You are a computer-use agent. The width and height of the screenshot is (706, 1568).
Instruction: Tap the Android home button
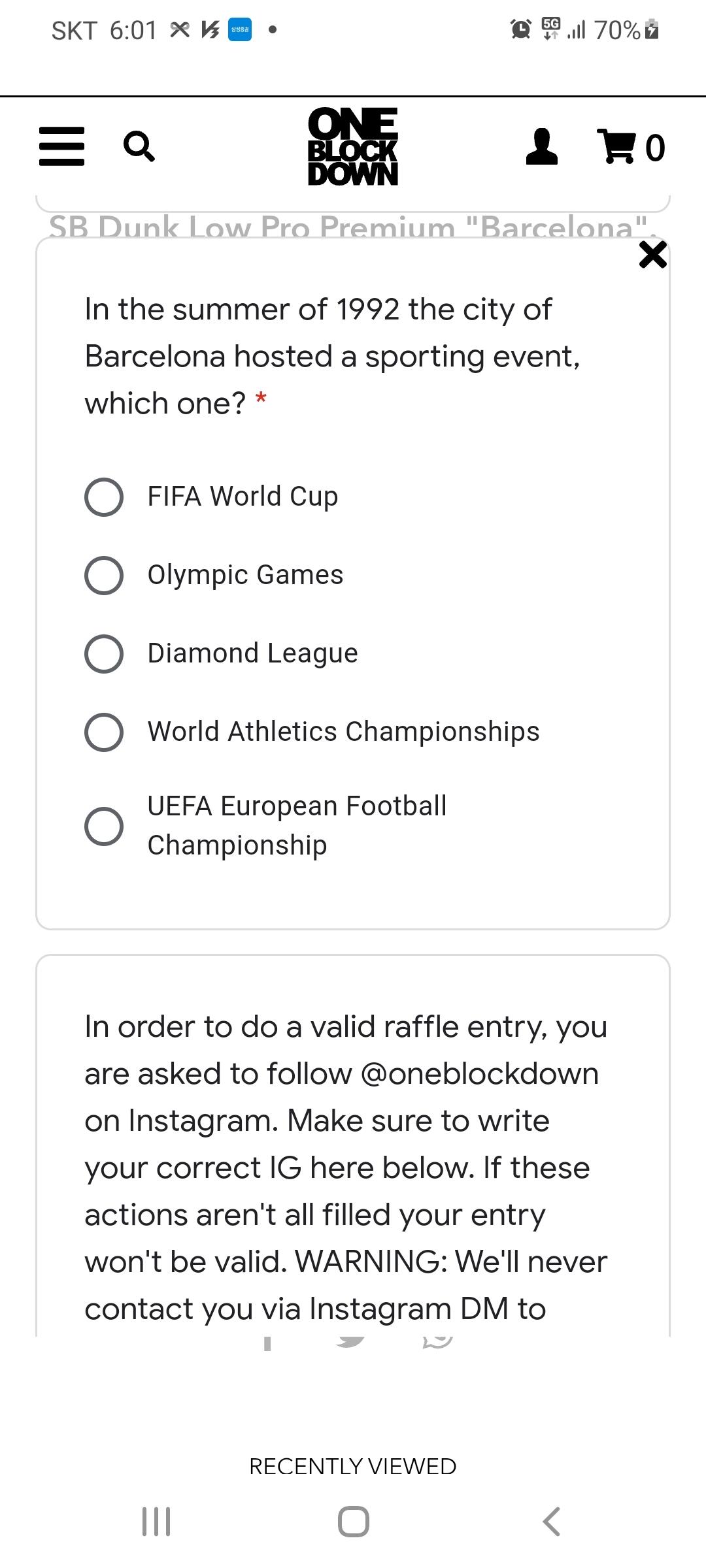[353, 1522]
